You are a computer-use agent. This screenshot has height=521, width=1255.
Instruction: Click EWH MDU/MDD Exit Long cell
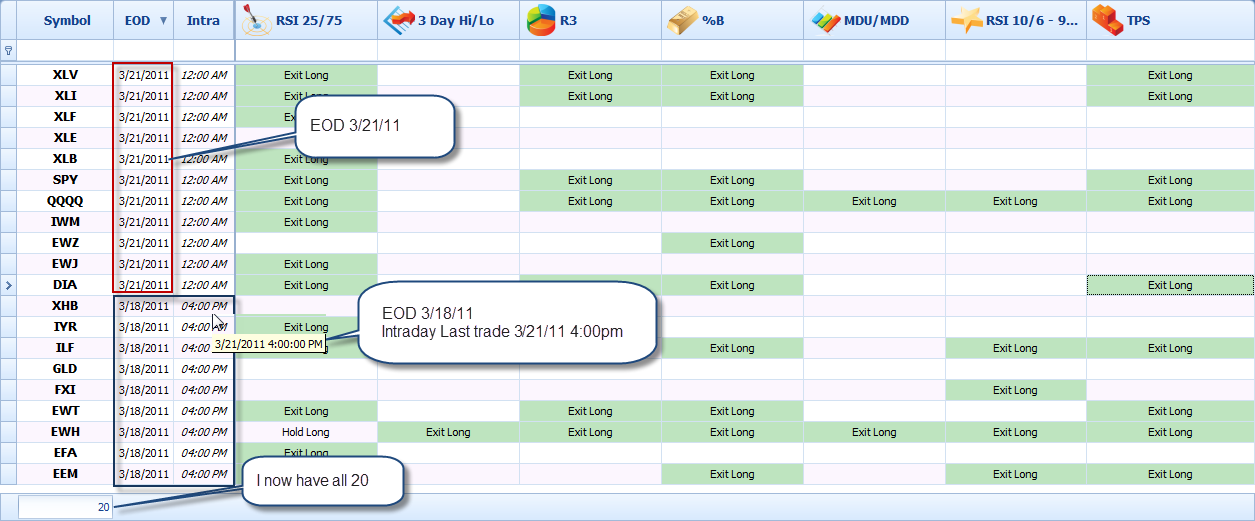[874, 432]
